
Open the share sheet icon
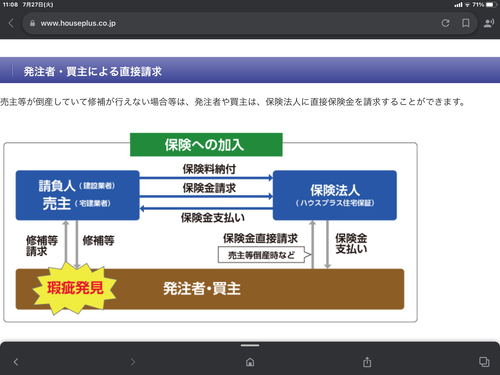pyautogui.click(x=367, y=362)
